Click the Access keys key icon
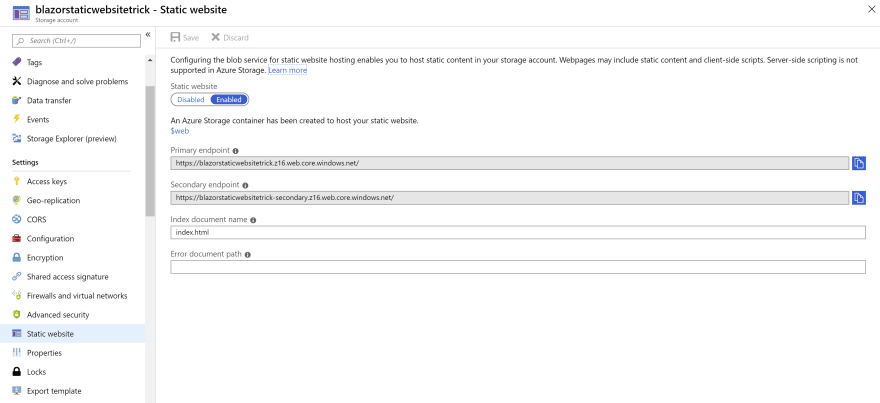The height and width of the screenshot is (403, 880). pos(17,181)
